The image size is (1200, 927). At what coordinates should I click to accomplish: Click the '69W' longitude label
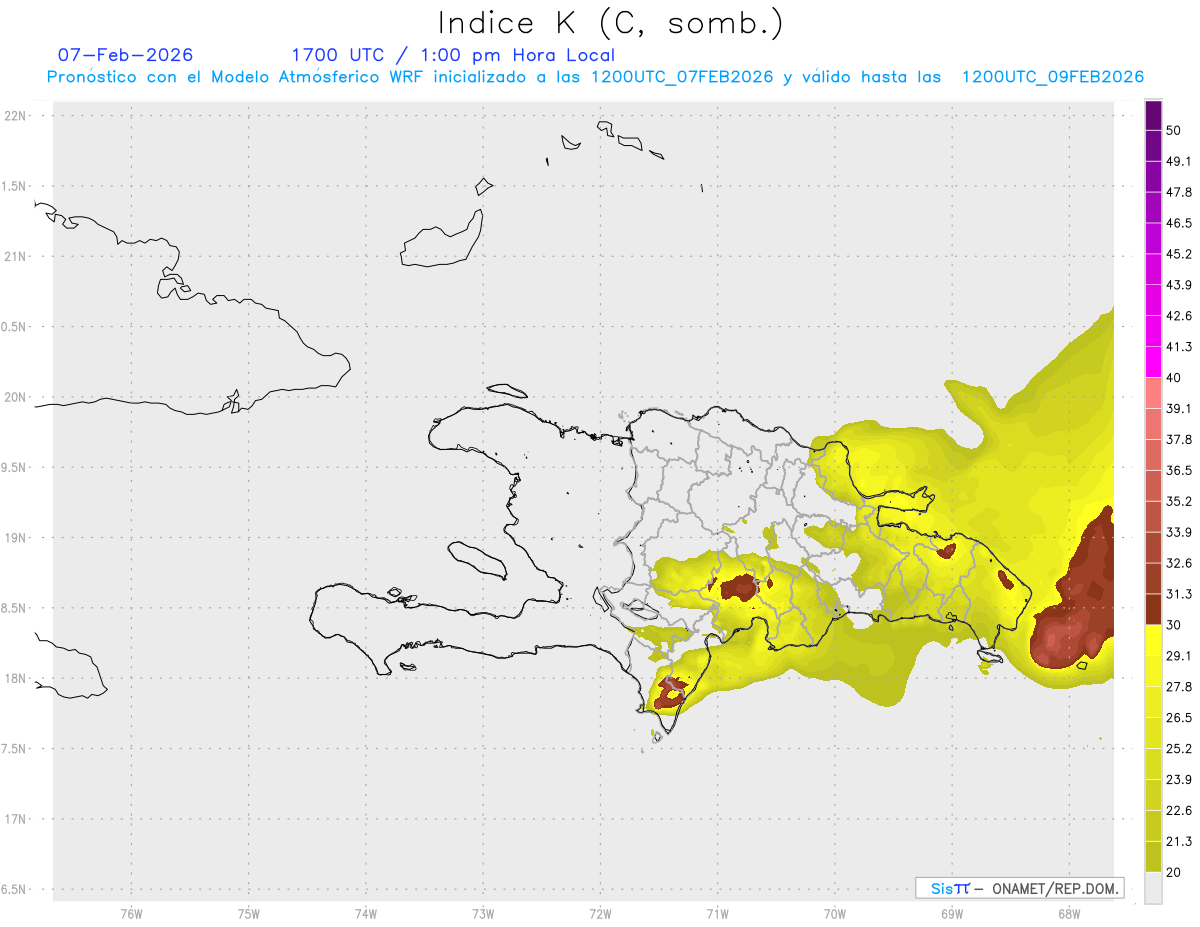coord(952,914)
